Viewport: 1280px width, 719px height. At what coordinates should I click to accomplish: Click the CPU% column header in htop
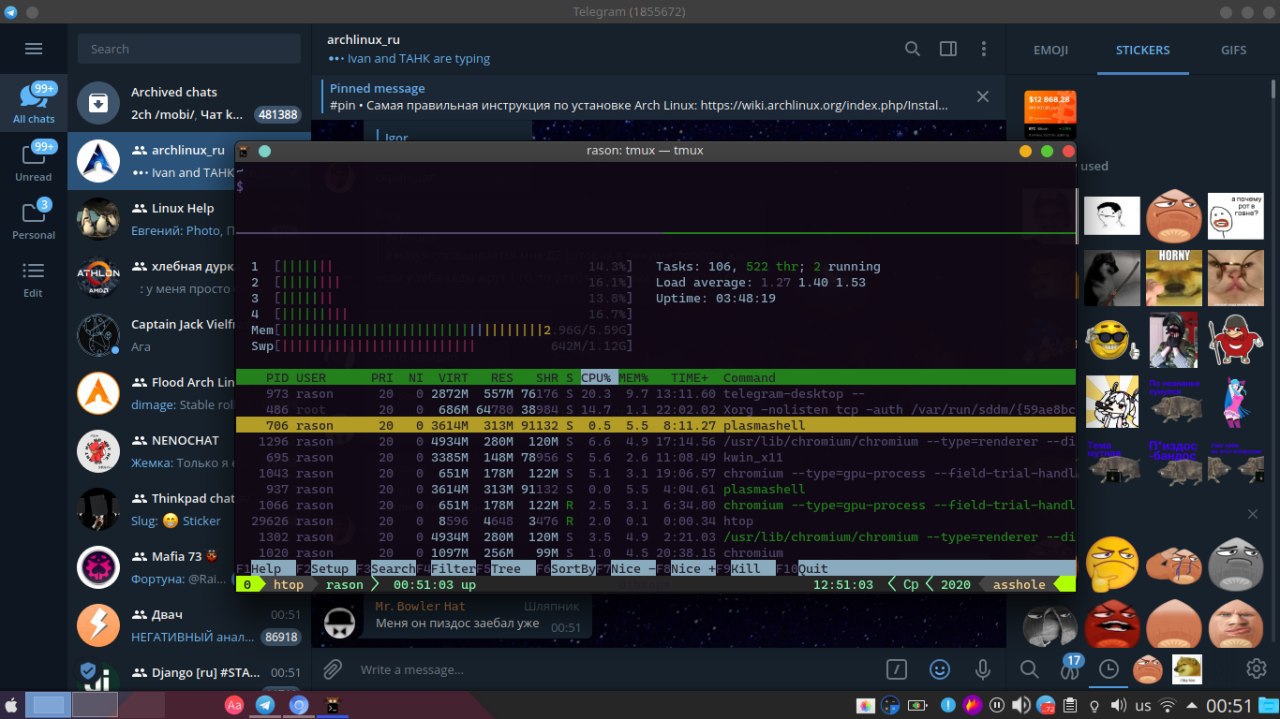[597, 377]
